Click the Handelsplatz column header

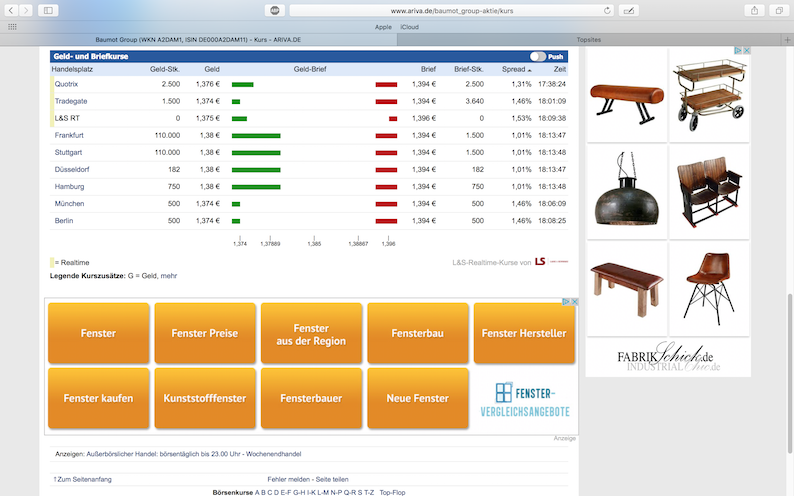(x=72, y=69)
